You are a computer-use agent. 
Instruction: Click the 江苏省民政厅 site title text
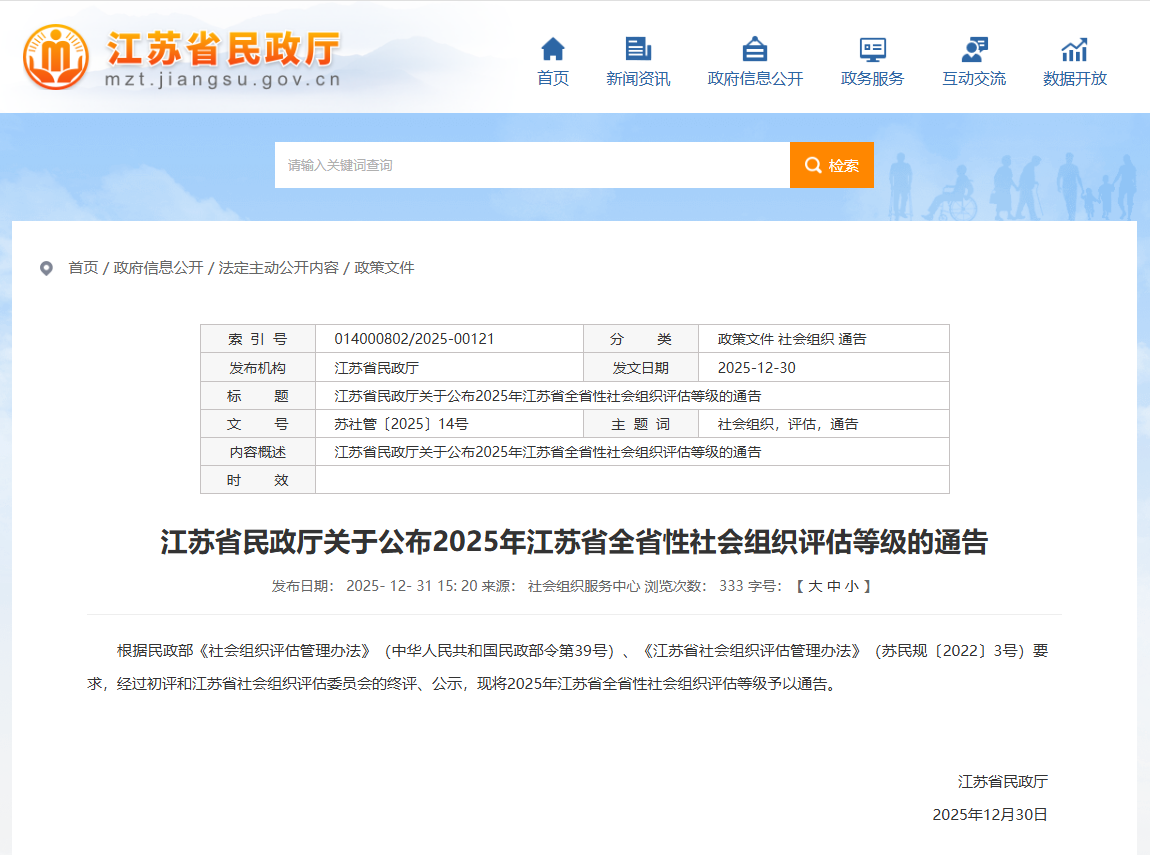(224, 47)
